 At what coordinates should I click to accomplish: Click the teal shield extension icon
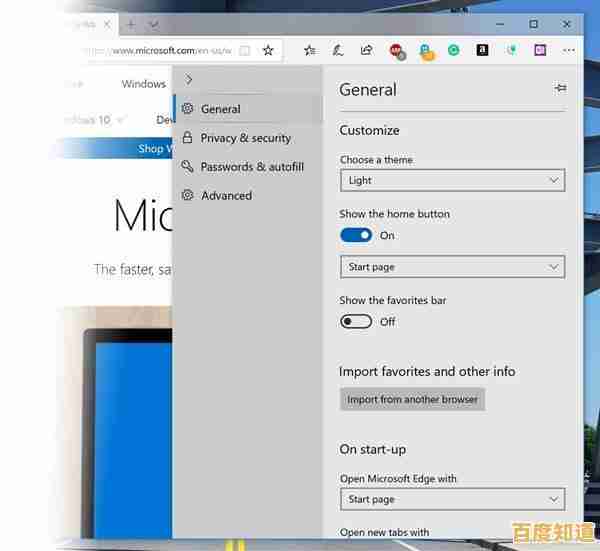[511, 50]
